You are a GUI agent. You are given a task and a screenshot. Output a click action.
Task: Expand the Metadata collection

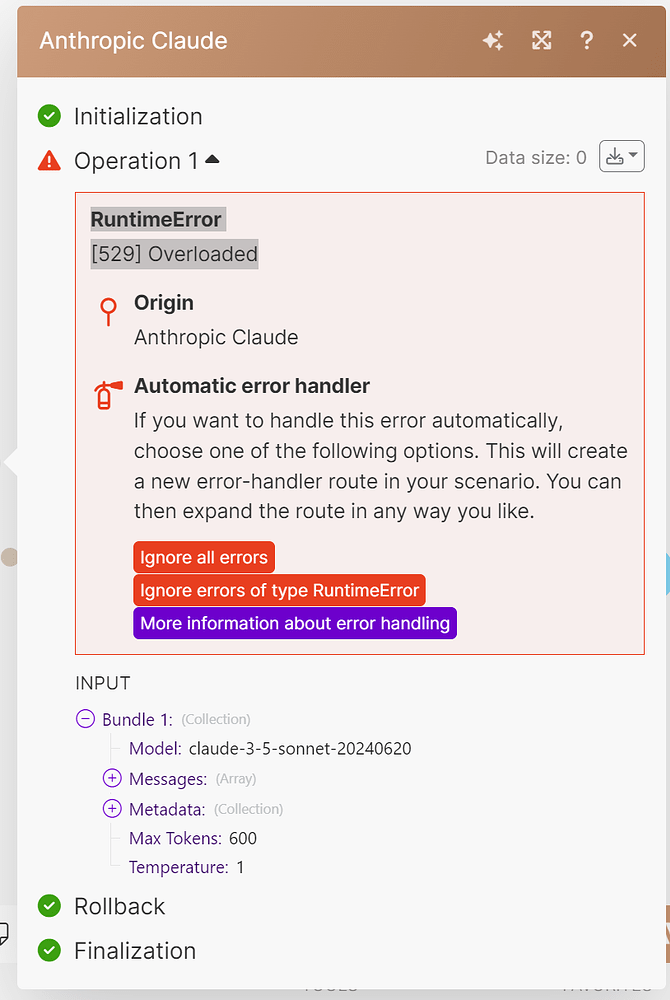point(112,809)
